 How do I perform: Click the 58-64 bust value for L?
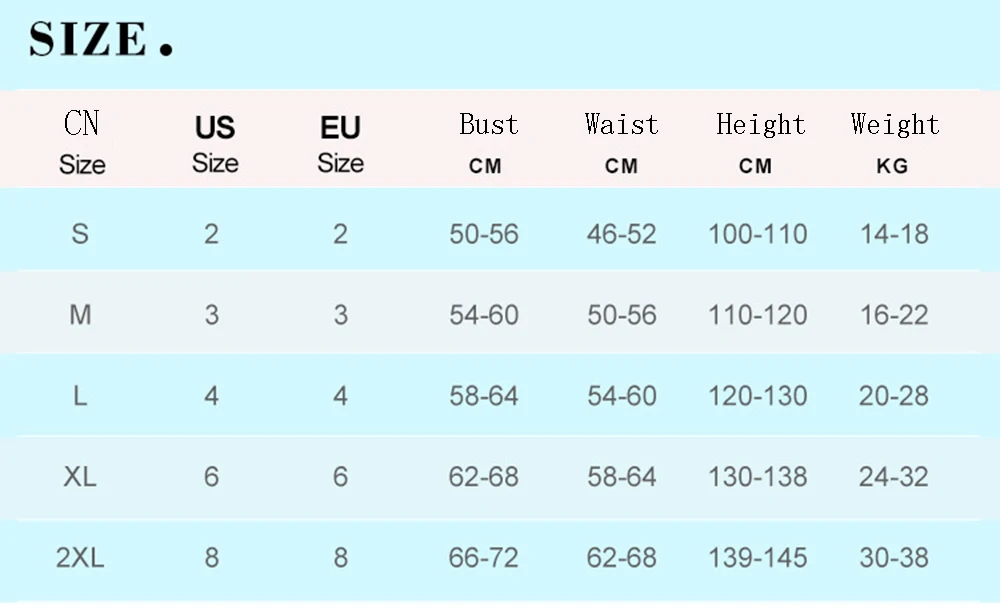pos(484,396)
